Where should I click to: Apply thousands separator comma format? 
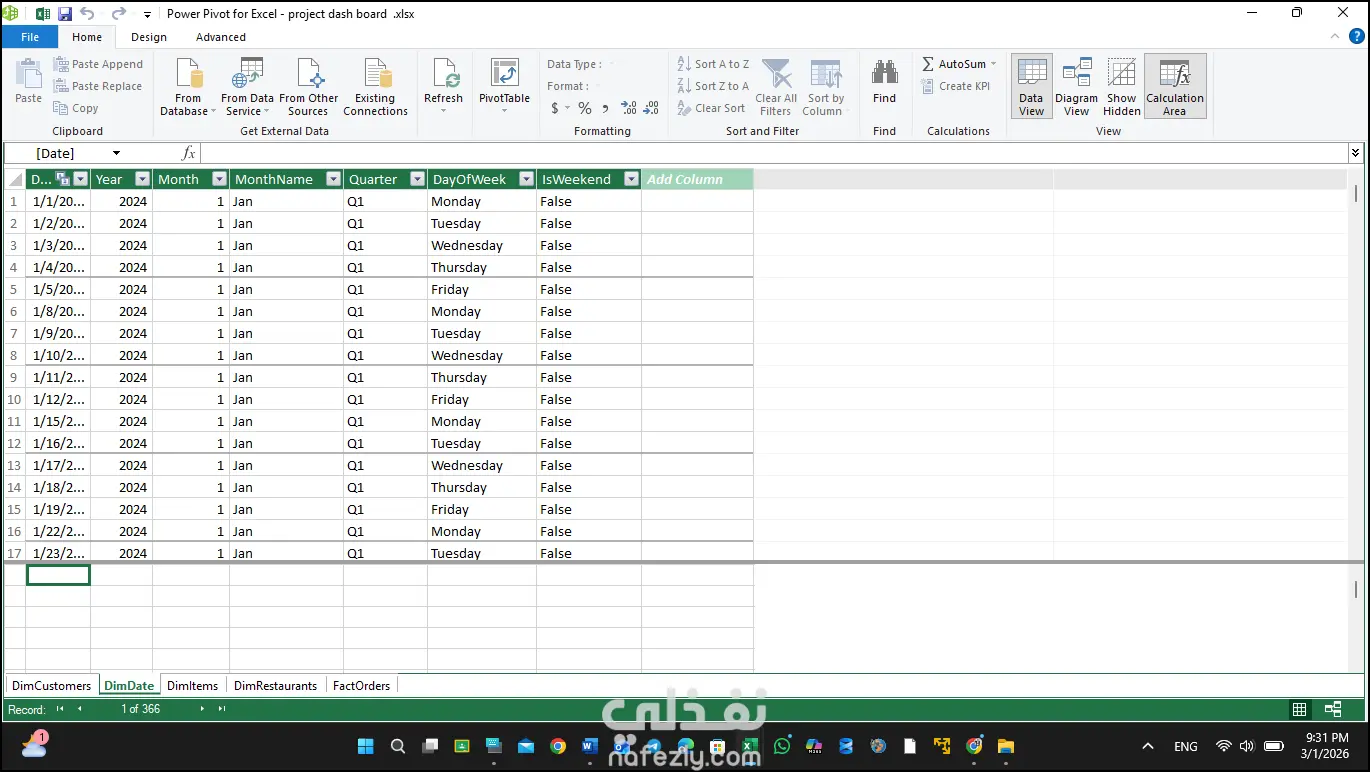pos(605,108)
